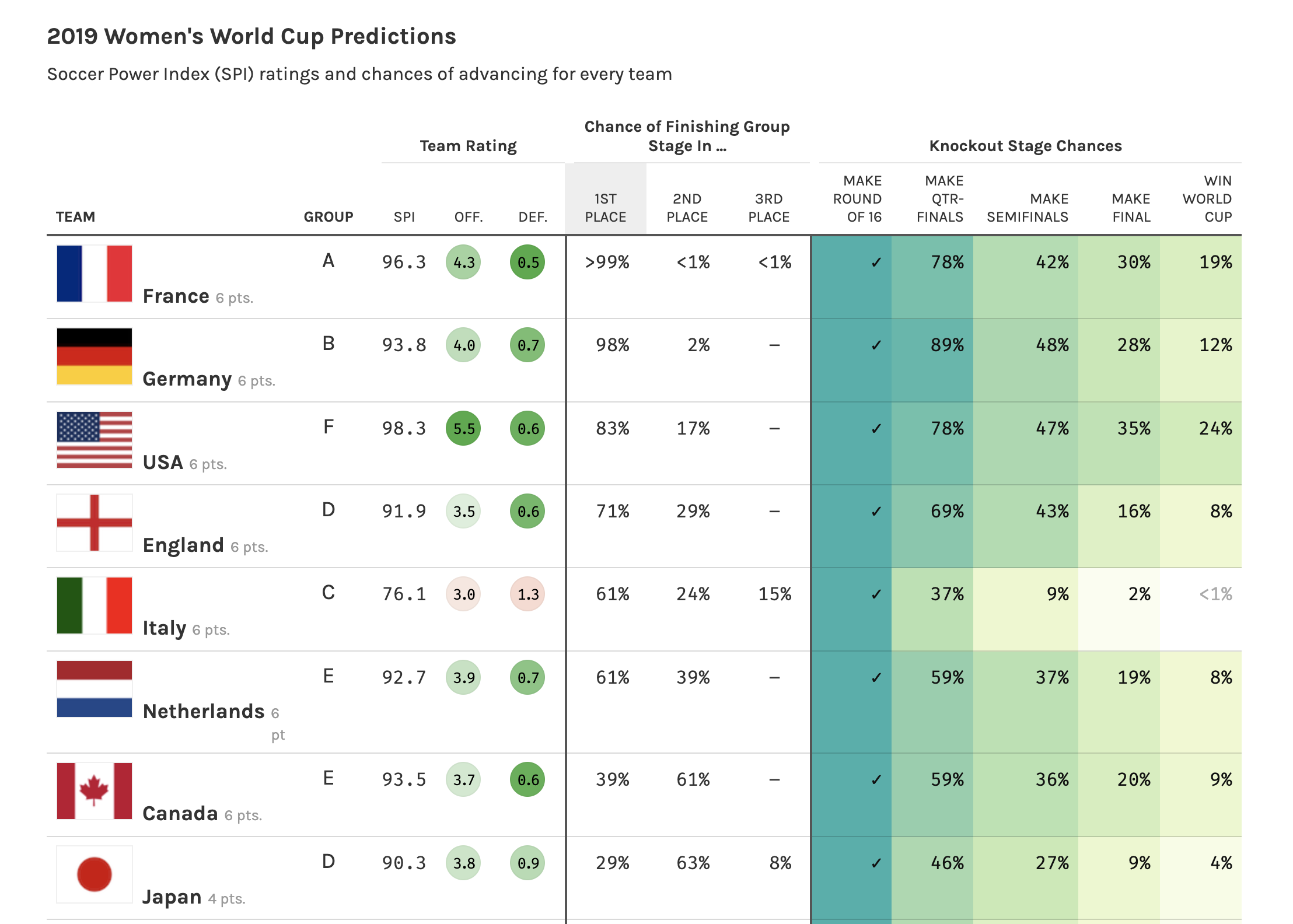Sort by GROUP column header

tap(328, 217)
